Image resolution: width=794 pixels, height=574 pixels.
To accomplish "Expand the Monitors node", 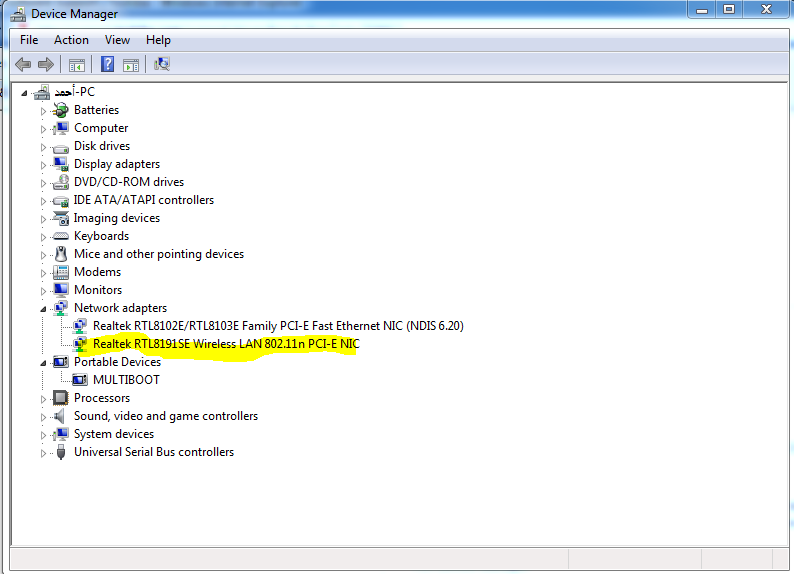I will [43, 291].
